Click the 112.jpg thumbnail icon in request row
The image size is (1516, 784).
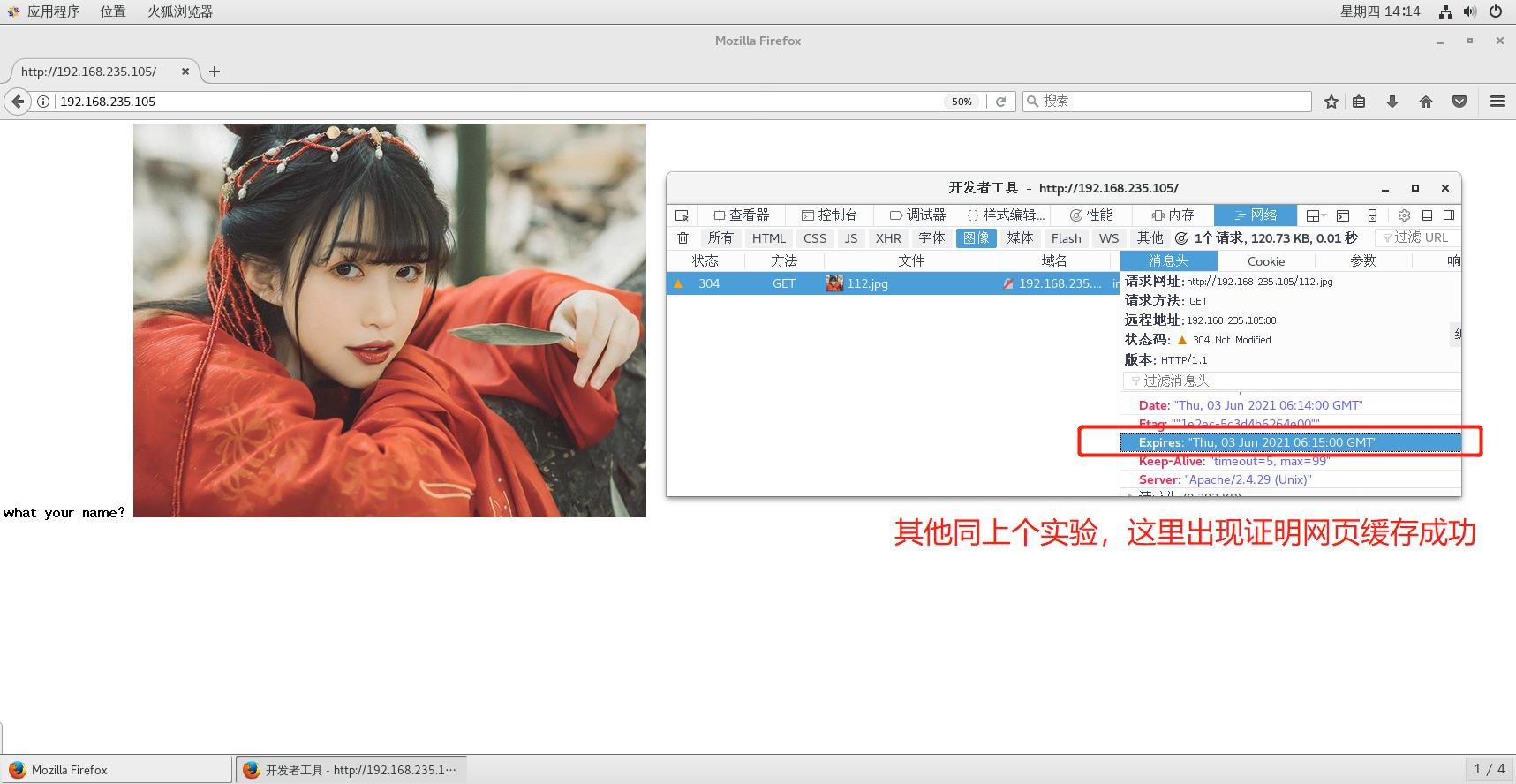click(834, 283)
